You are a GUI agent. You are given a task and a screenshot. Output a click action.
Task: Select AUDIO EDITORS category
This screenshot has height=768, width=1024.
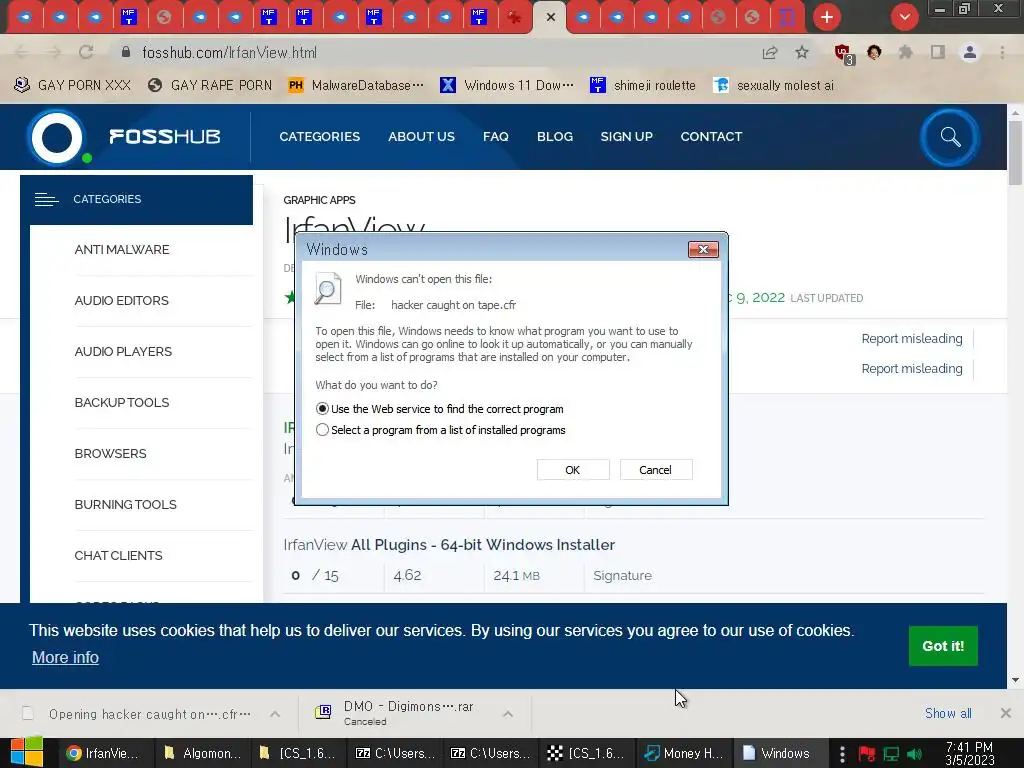pyautogui.click(x=121, y=300)
